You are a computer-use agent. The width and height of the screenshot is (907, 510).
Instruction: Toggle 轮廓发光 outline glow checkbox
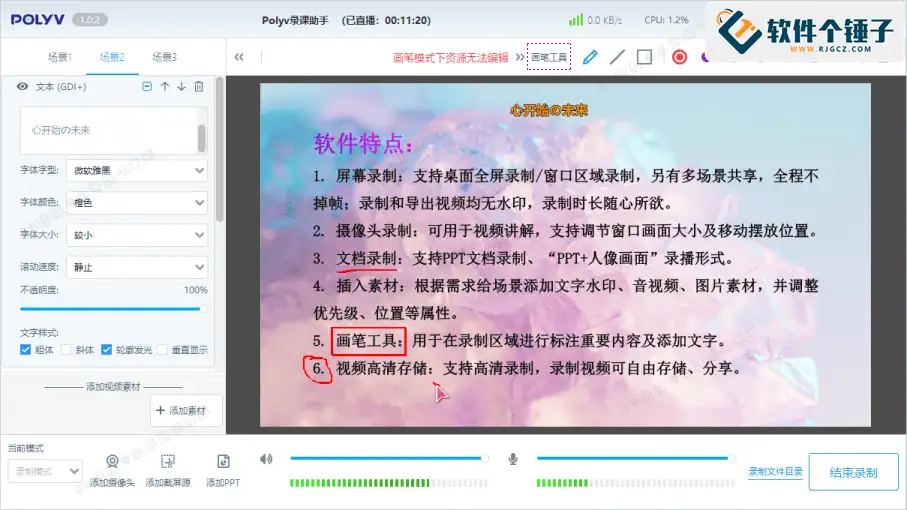(106, 349)
